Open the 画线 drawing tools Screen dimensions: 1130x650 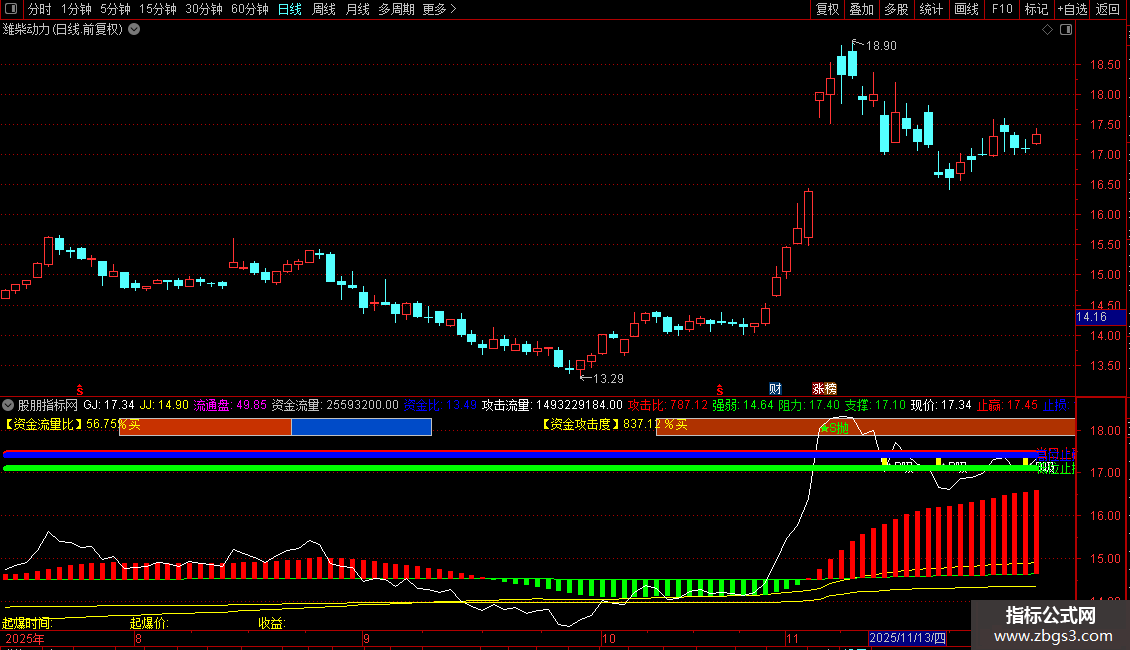[966, 9]
